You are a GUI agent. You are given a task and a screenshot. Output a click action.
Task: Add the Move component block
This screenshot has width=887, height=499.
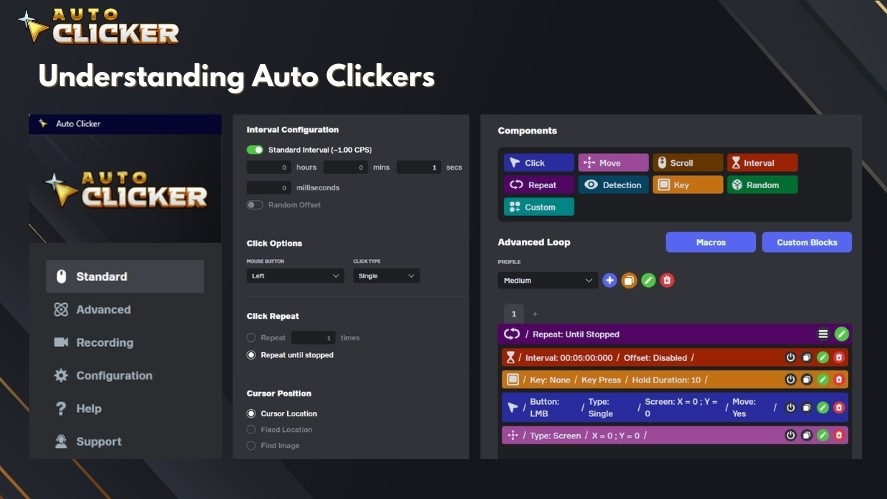coord(613,163)
